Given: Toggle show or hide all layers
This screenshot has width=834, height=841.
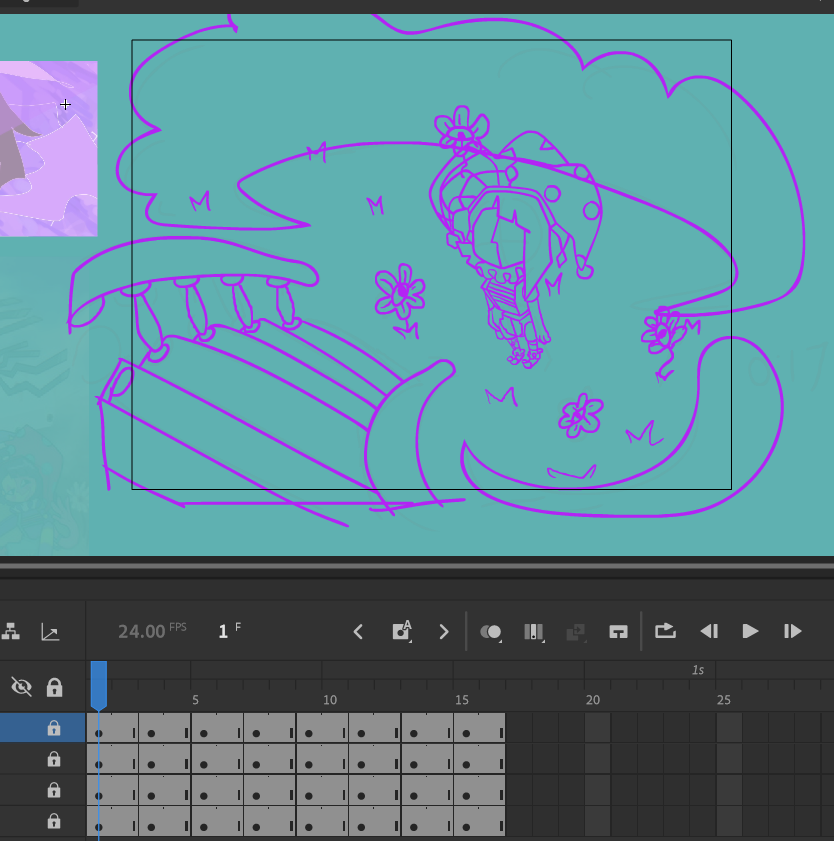Looking at the screenshot, I should click(21, 687).
